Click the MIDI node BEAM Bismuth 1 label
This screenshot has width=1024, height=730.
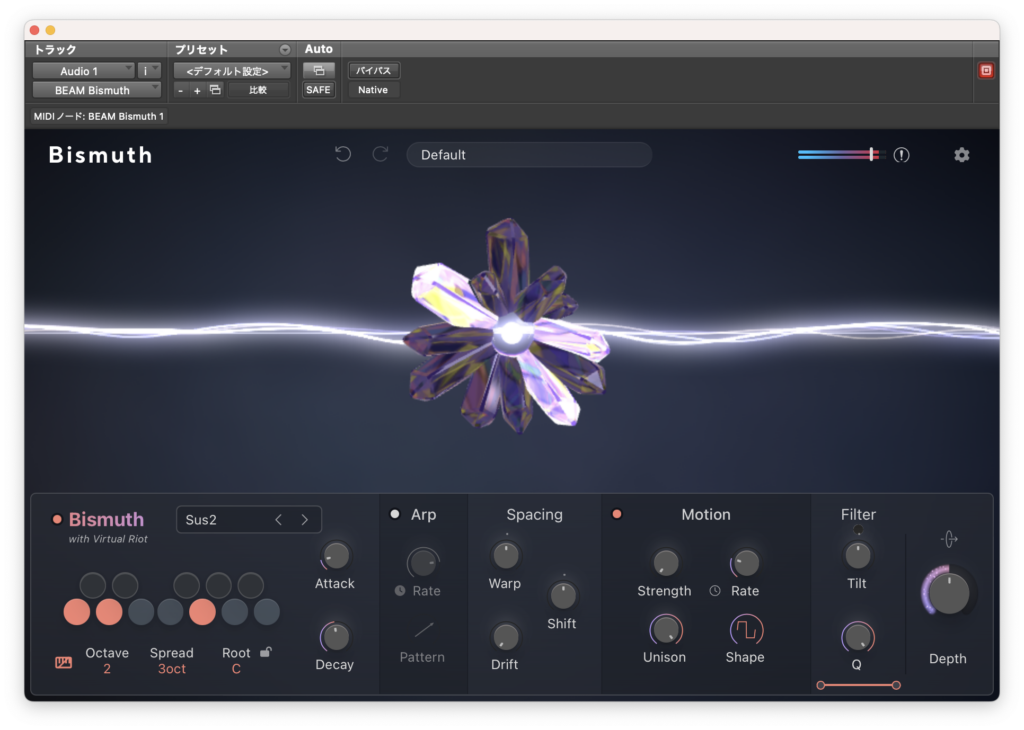99,116
